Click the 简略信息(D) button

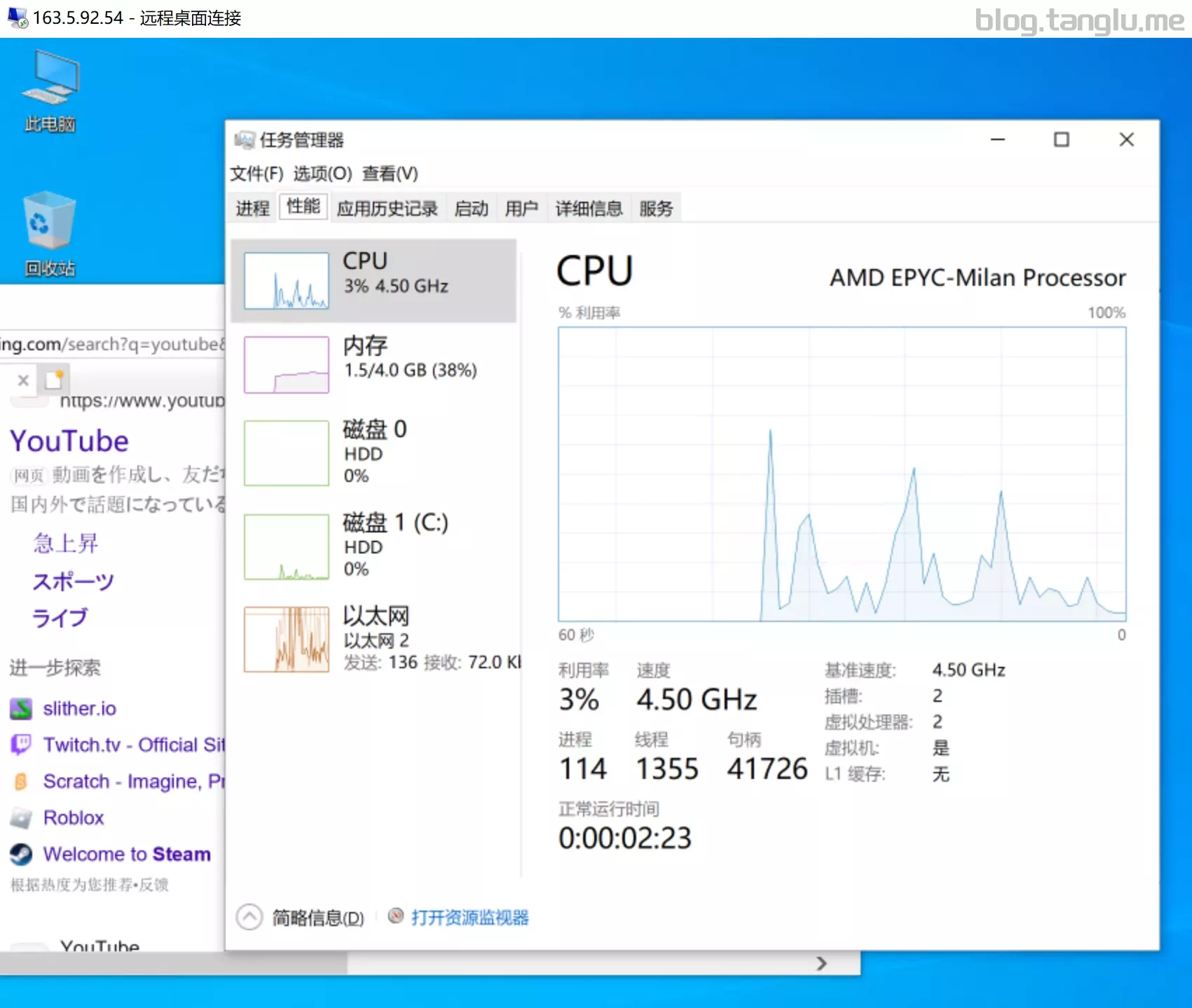tap(318, 918)
